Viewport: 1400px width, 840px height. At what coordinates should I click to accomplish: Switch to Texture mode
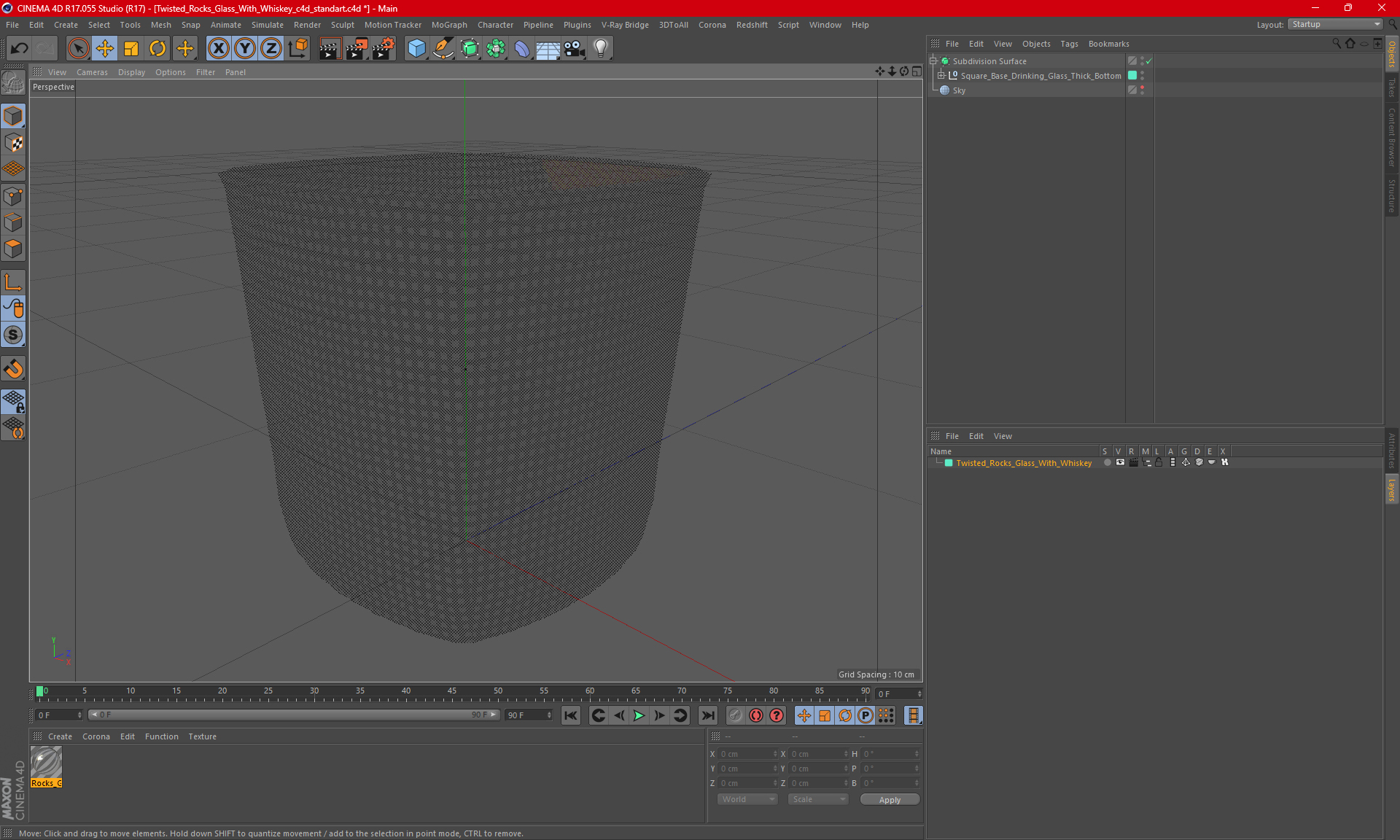[13, 143]
